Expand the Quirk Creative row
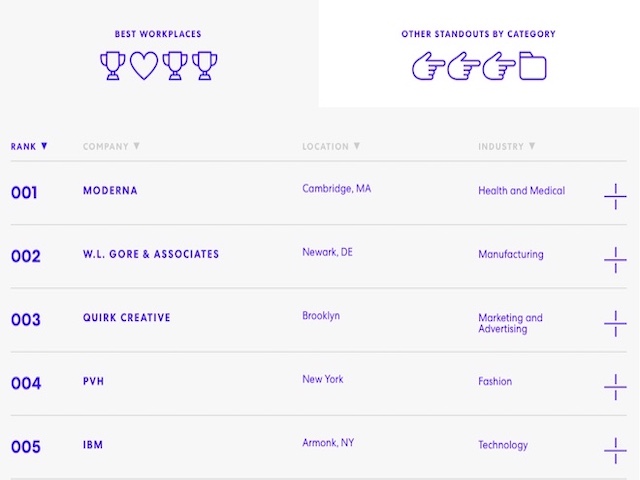Viewport: 640px width, 480px height. pyautogui.click(x=615, y=324)
